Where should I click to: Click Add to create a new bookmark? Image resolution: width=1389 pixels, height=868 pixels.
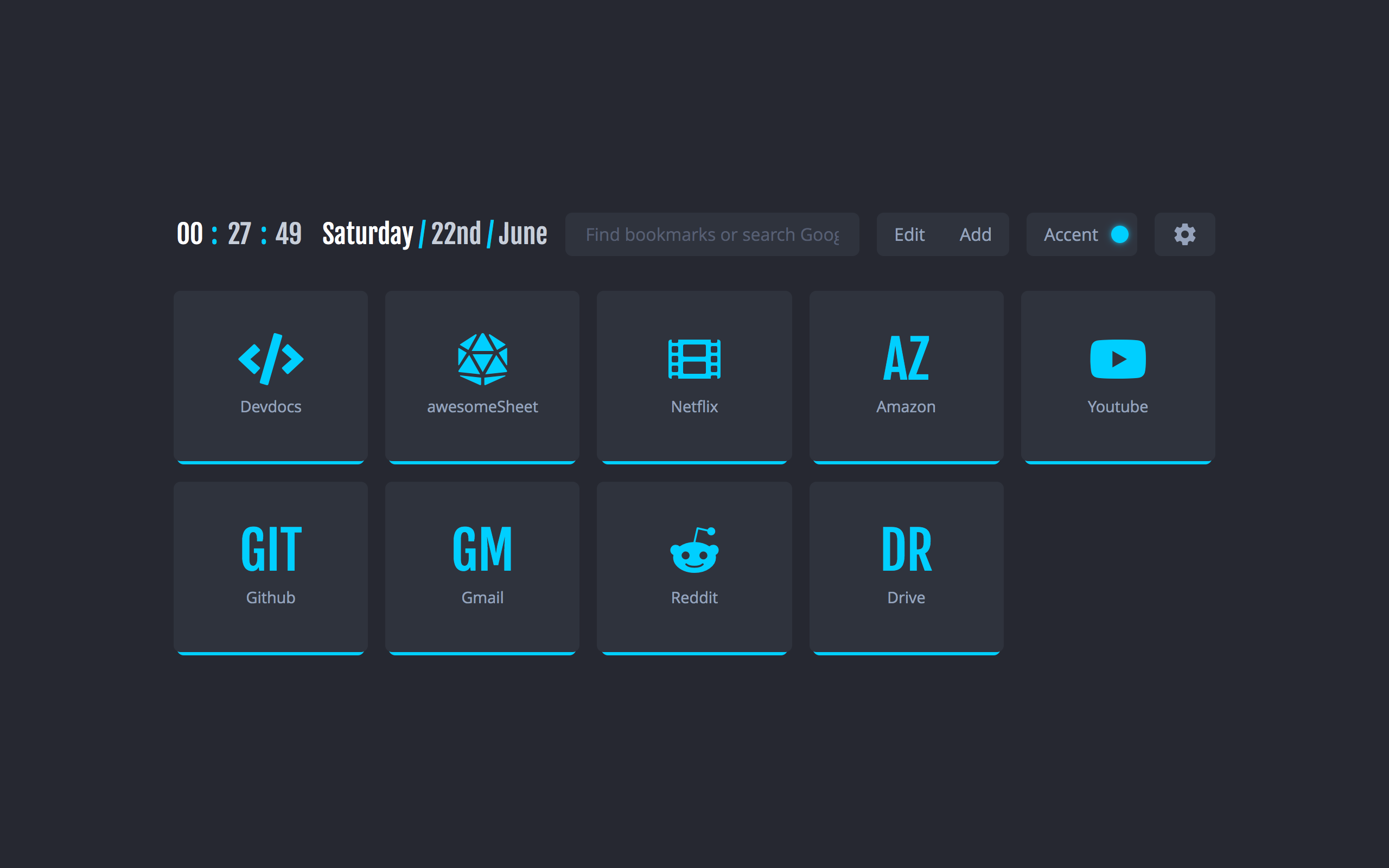pos(974,234)
